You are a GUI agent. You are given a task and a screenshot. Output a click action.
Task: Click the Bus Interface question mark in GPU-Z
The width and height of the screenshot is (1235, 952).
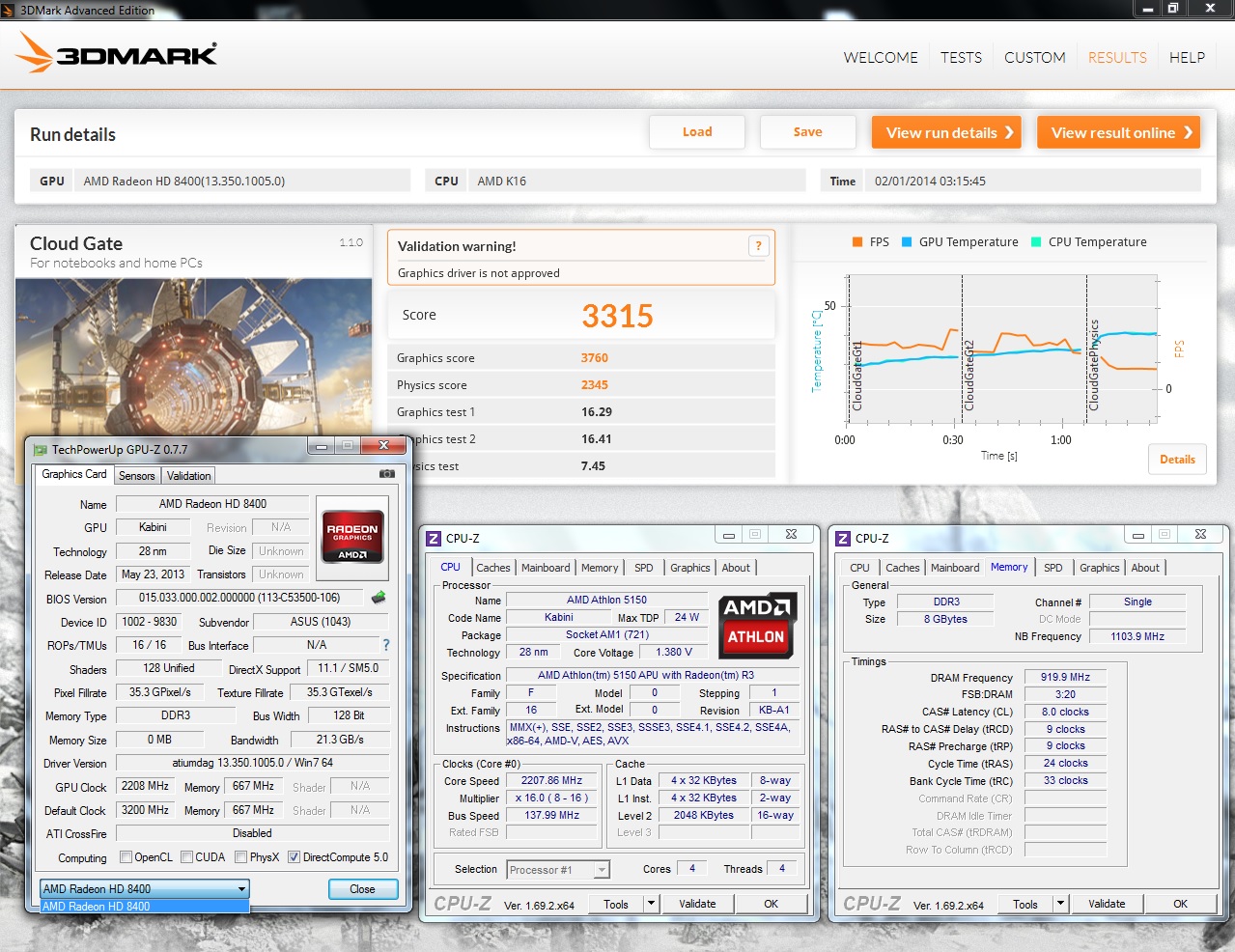coord(386,645)
